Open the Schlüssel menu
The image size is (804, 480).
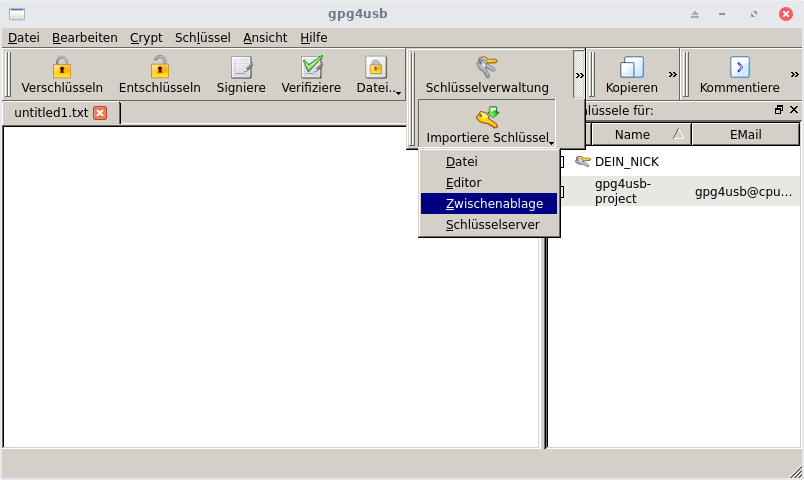click(x=203, y=38)
